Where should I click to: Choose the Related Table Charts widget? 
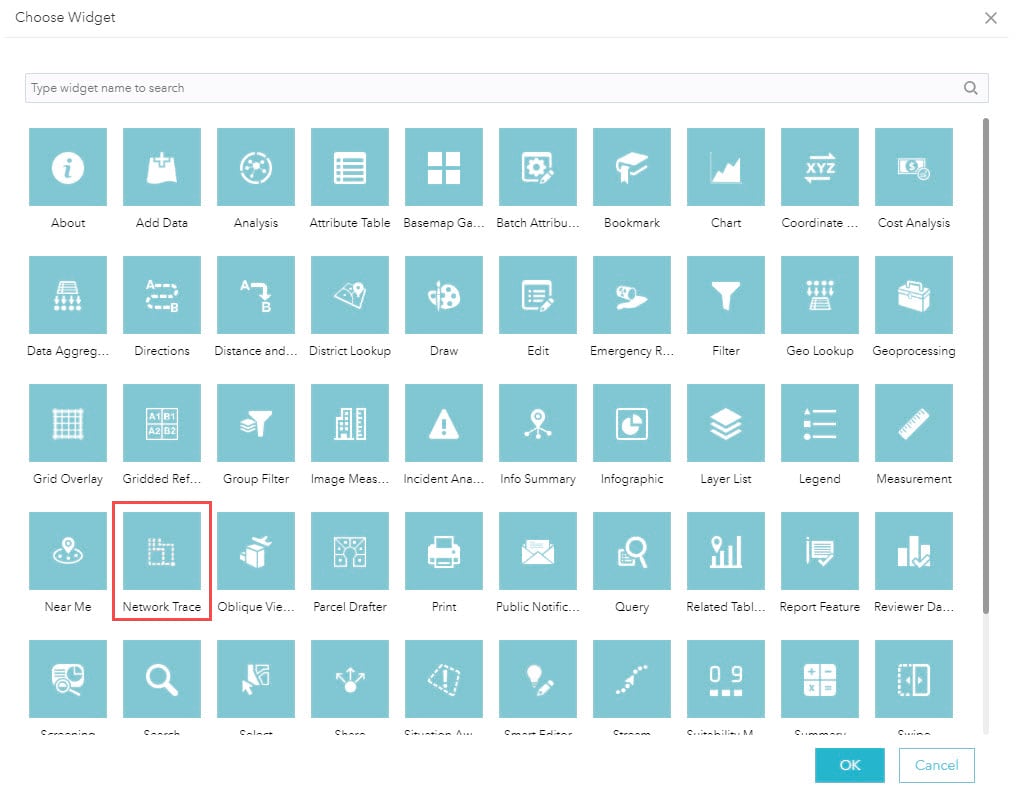click(x=726, y=551)
